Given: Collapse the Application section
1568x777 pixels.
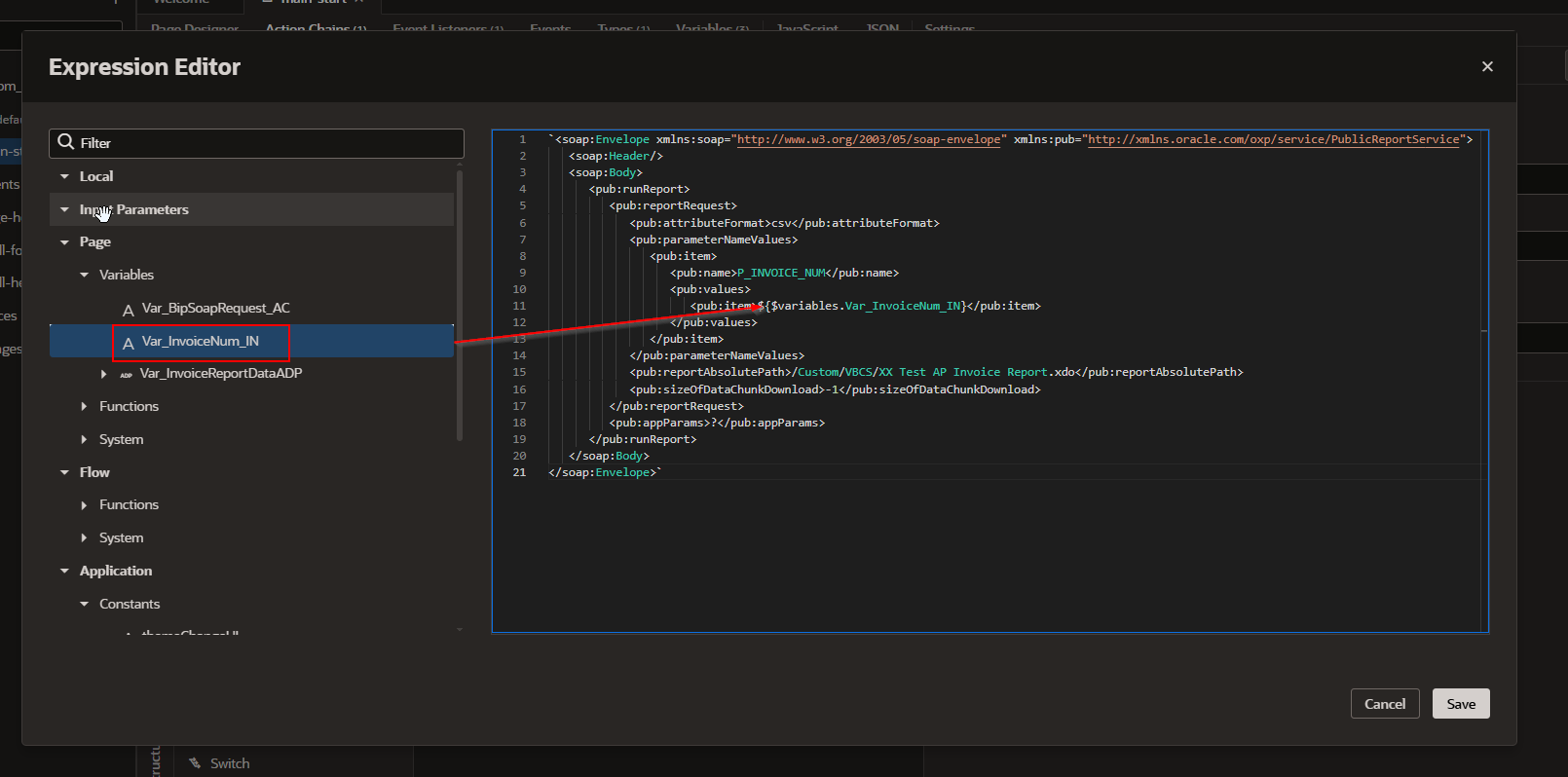Looking at the screenshot, I should [64, 572].
